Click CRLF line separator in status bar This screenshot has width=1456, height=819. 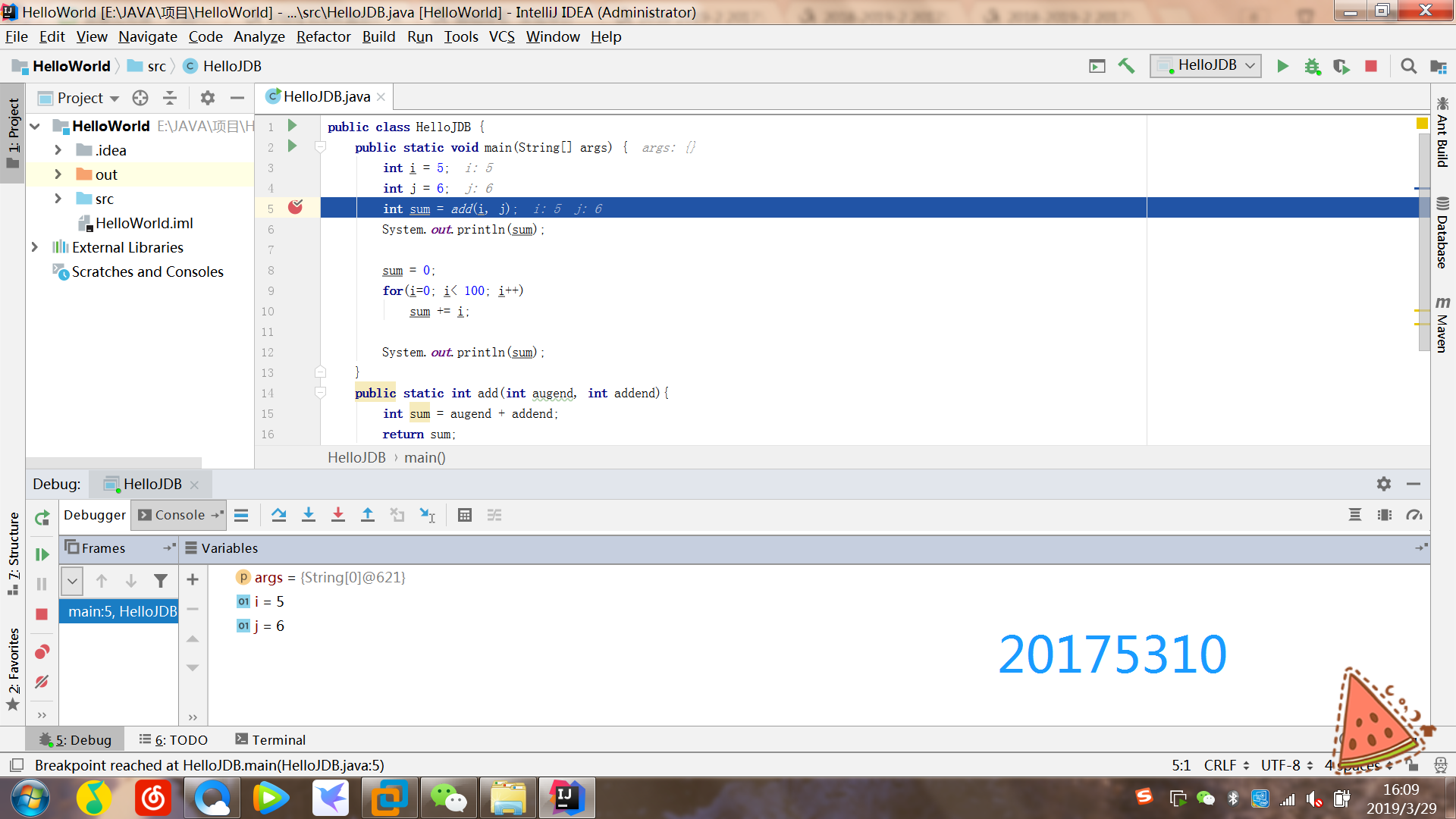click(x=1226, y=765)
